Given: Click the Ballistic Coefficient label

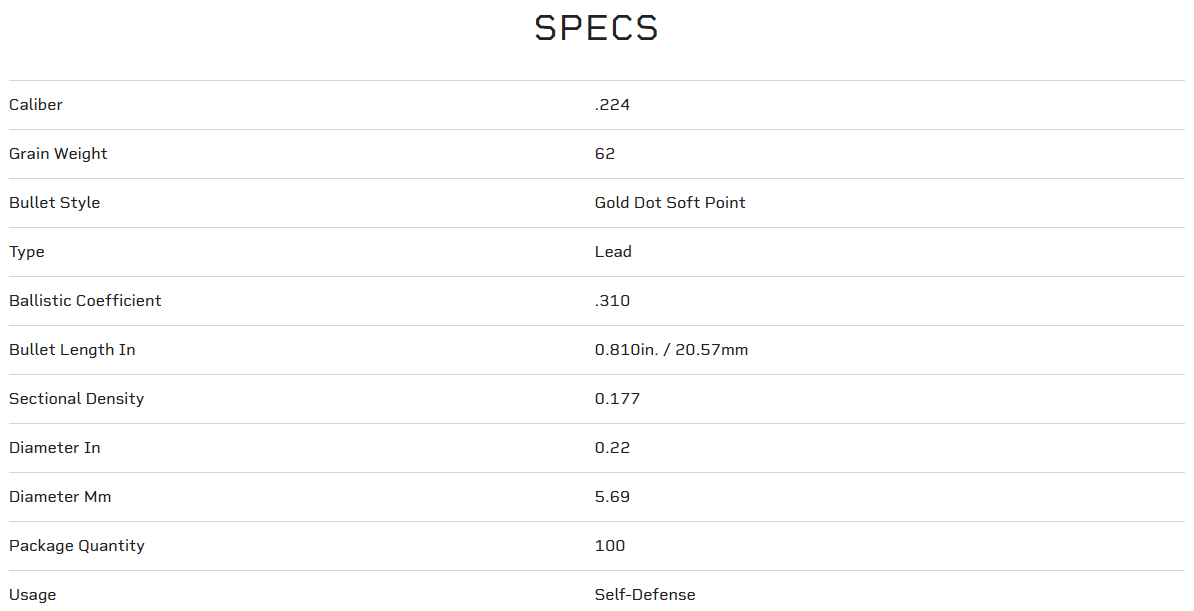Looking at the screenshot, I should (85, 301).
